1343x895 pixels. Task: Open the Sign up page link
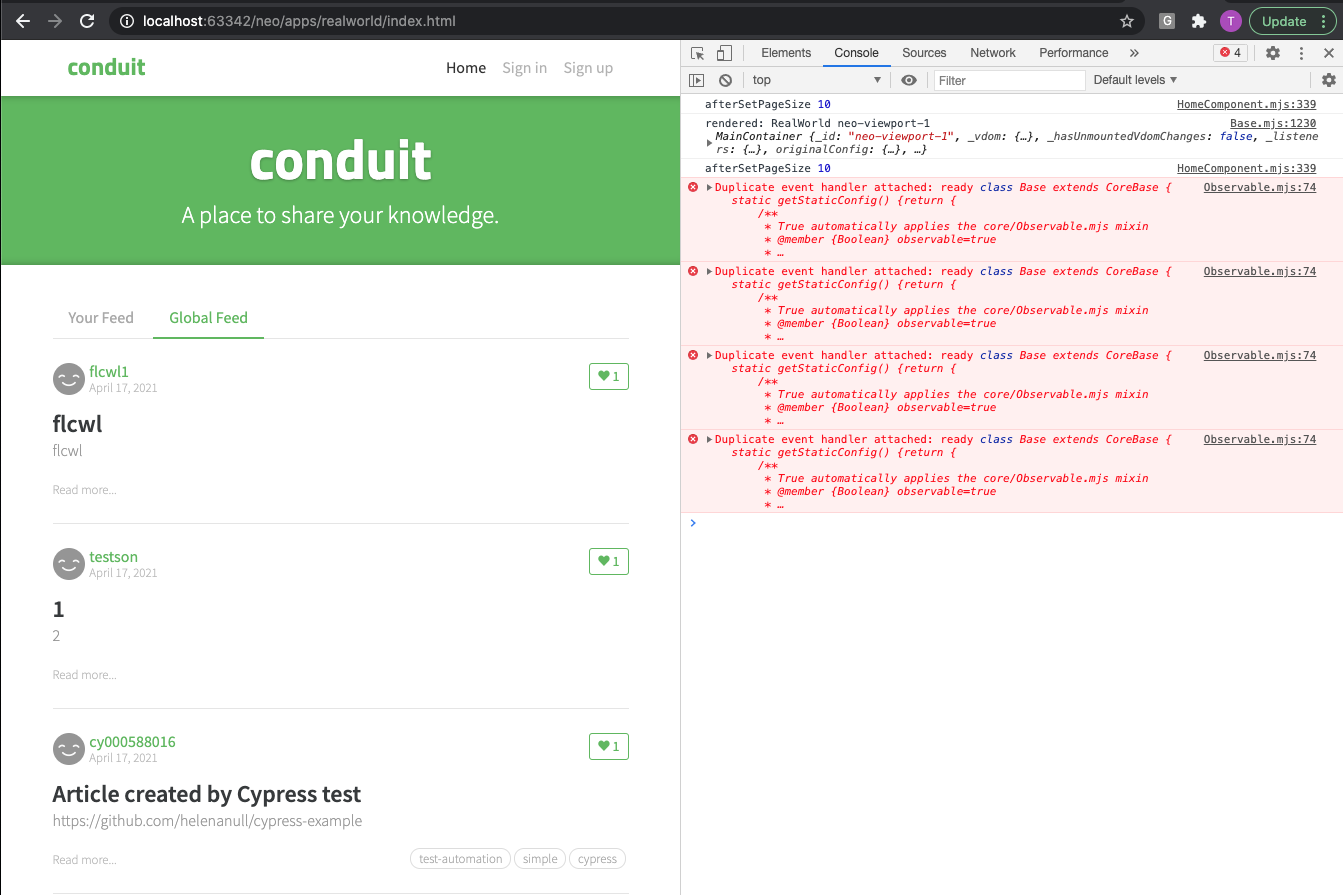pyautogui.click(x=588, y=68)
